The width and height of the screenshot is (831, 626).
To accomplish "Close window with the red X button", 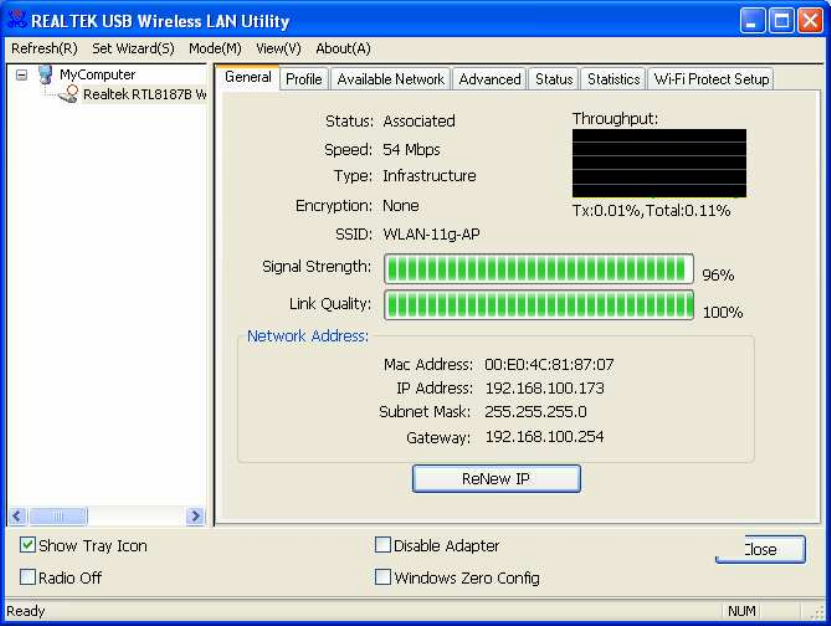I will coord(810,21).
